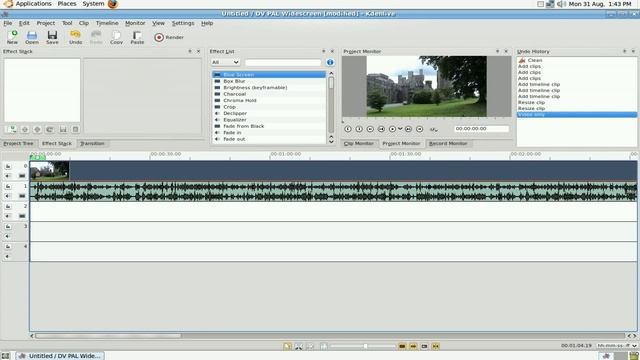Switch to the Record Monitor tab

click(448, 144)
